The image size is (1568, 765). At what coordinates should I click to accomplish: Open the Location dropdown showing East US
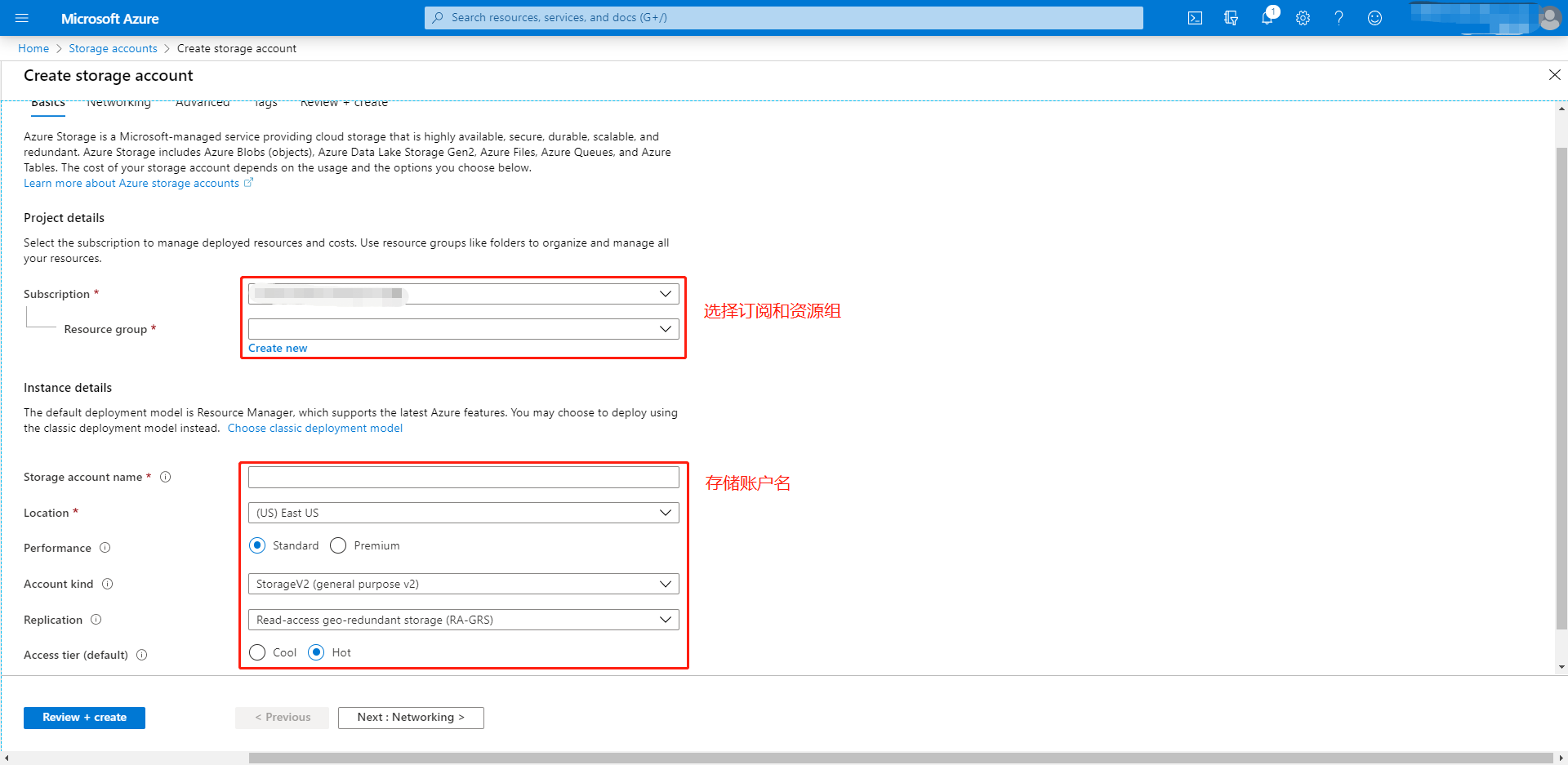[463, 513]
